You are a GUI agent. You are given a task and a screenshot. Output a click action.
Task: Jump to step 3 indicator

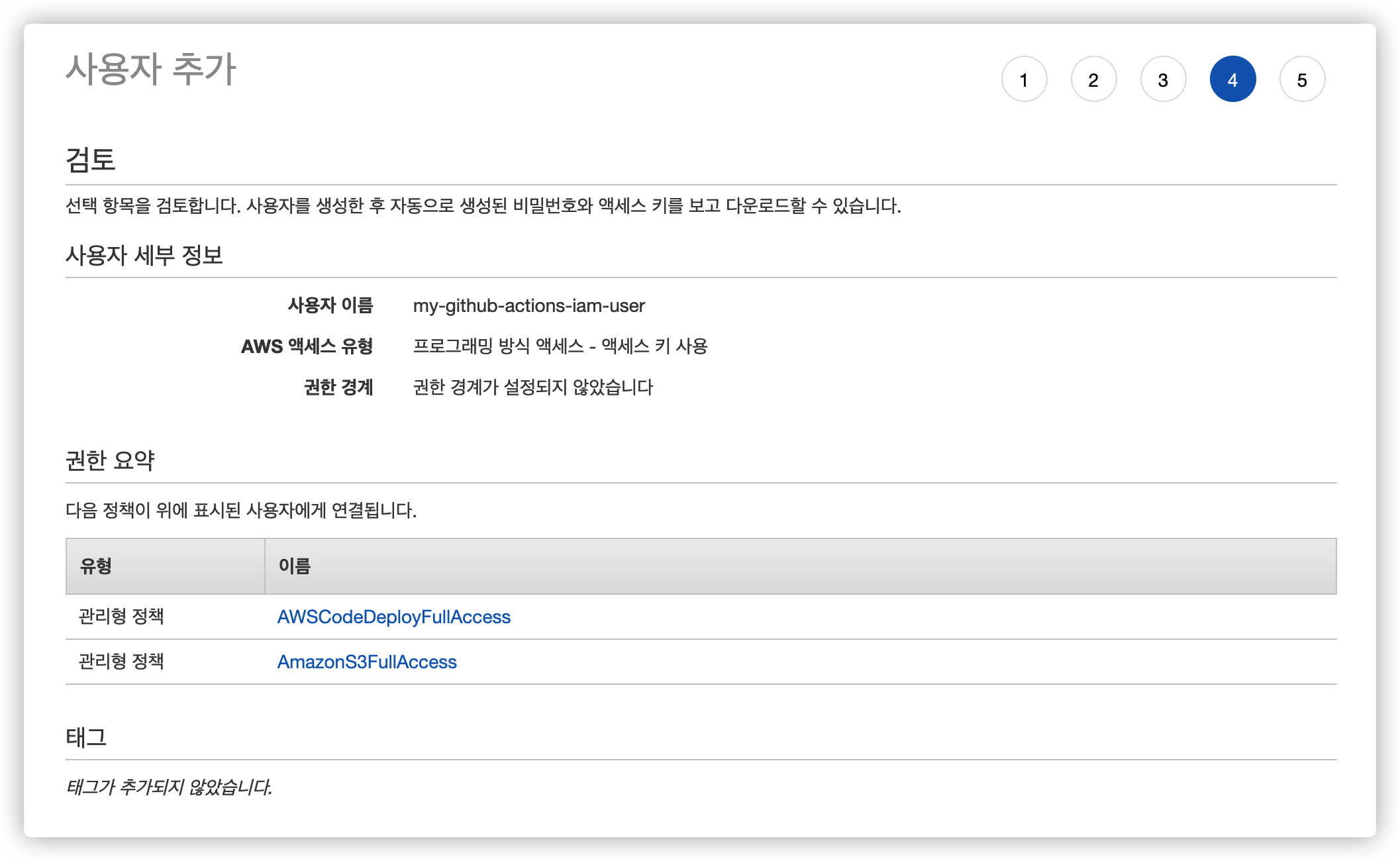click(x=1163, y=79)
